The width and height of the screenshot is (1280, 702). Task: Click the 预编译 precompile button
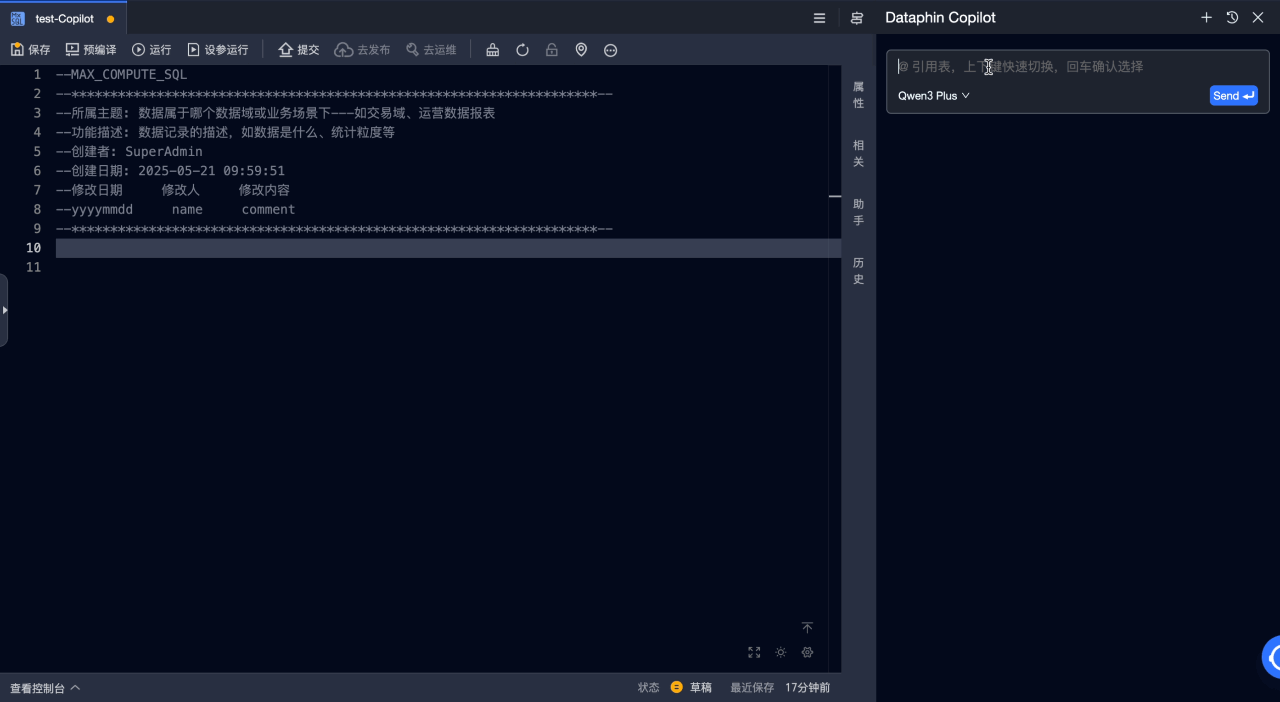tap(91, 50)
